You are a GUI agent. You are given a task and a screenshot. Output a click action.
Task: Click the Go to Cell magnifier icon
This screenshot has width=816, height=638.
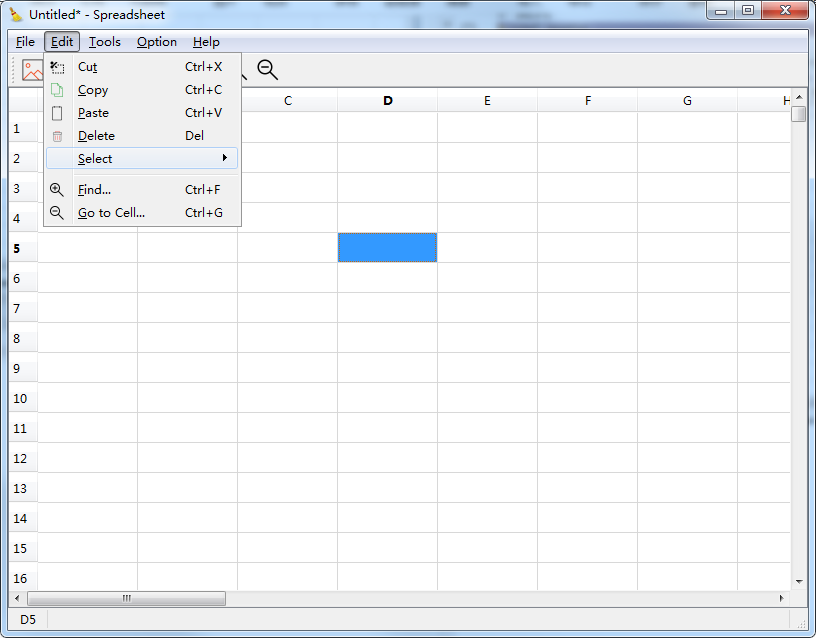pyautogui.click(x=57, y=213)
